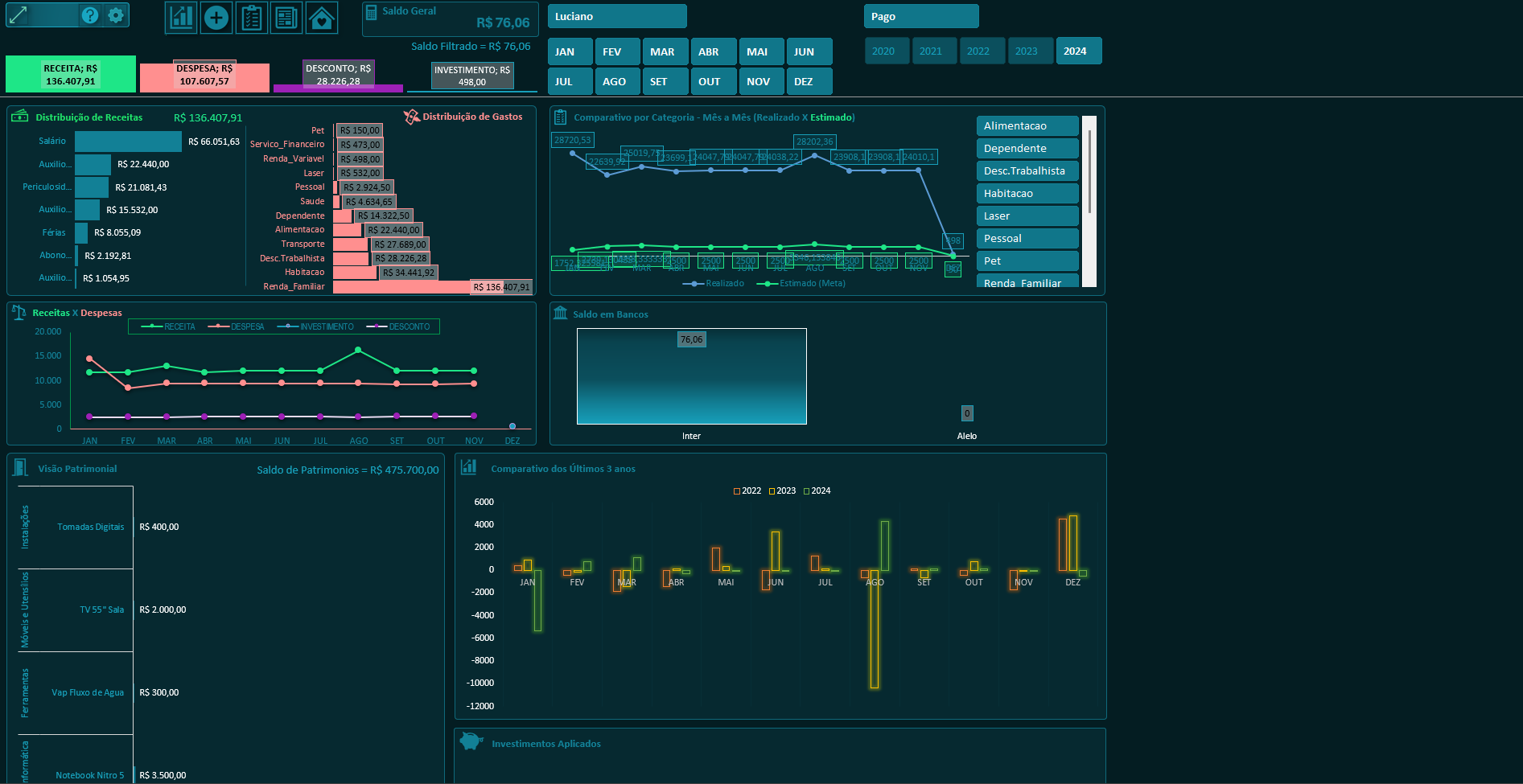Open the settings gear icon
Image resolution: width=1523 pixels, height=784 pixels.
tap(115, 15)
